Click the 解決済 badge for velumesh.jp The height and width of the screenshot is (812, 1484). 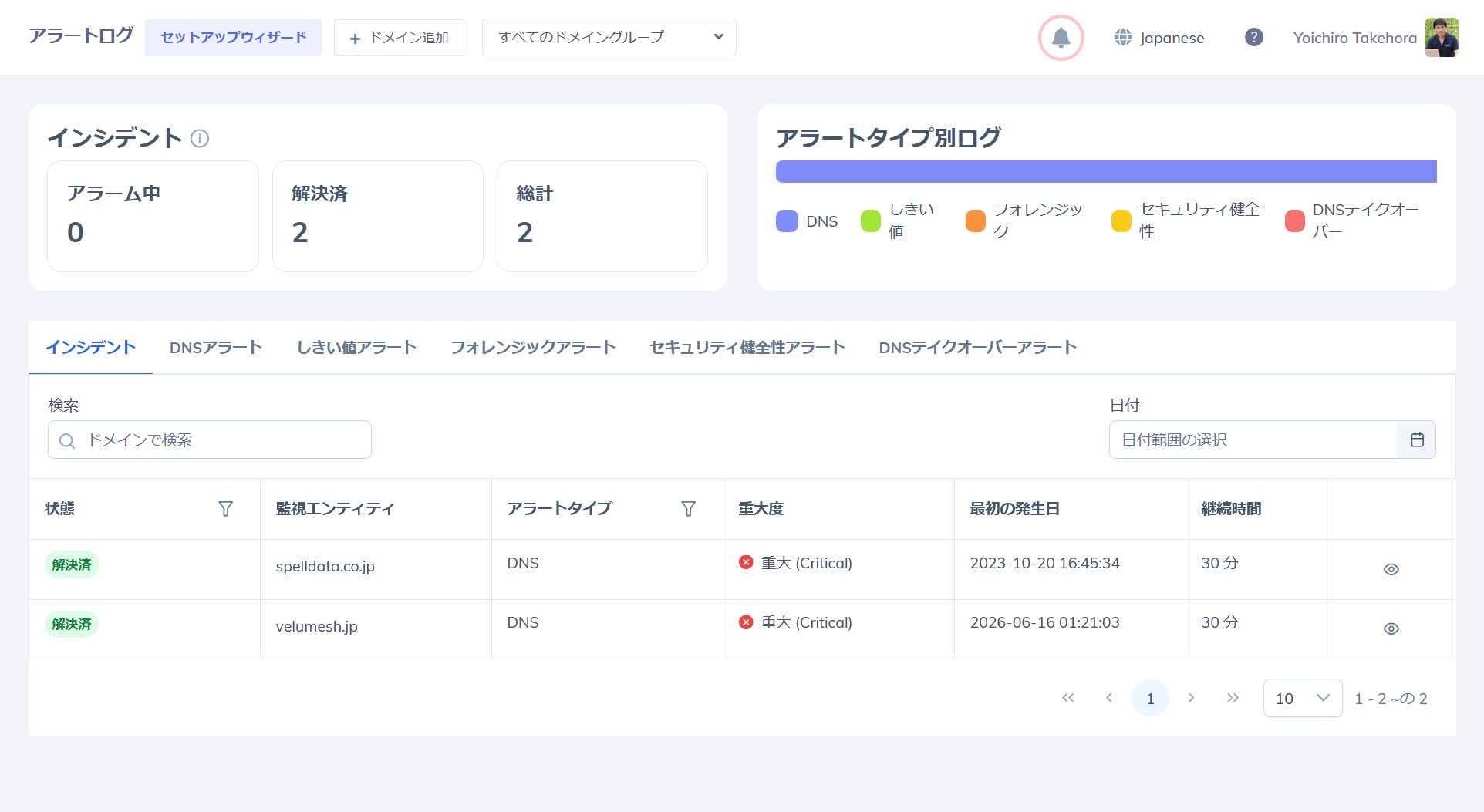pyautogui.click(x=72, y=624)
